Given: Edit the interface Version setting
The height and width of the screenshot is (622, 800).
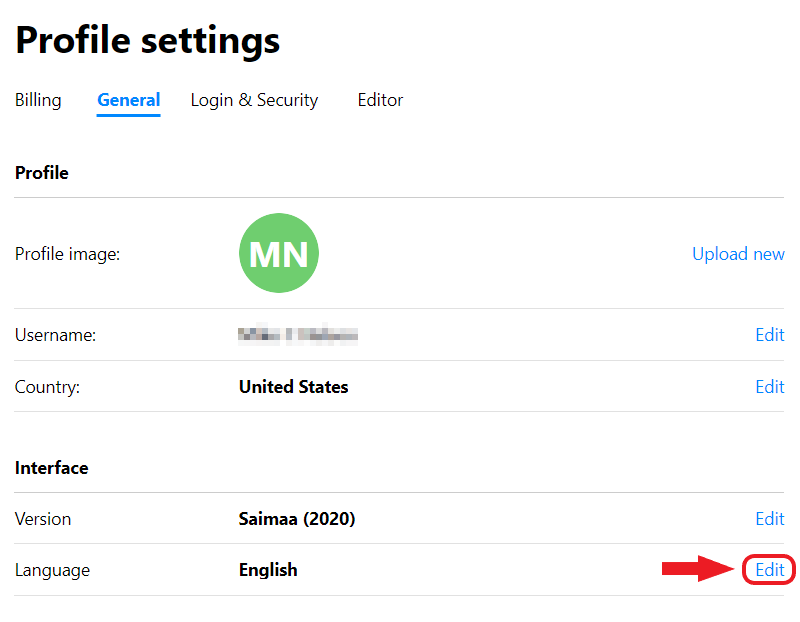Looking at the screenshot, I should 770,519.
